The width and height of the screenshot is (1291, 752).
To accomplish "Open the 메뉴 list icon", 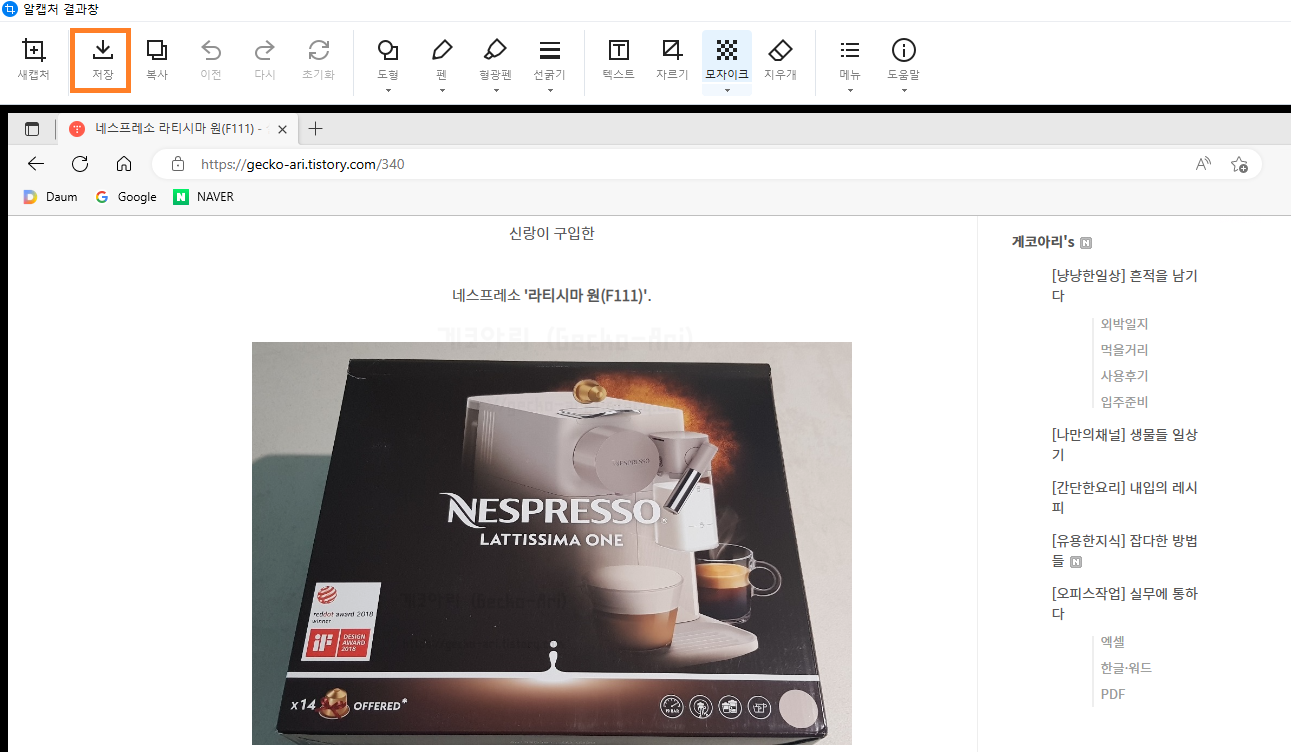I will [850, 60].
